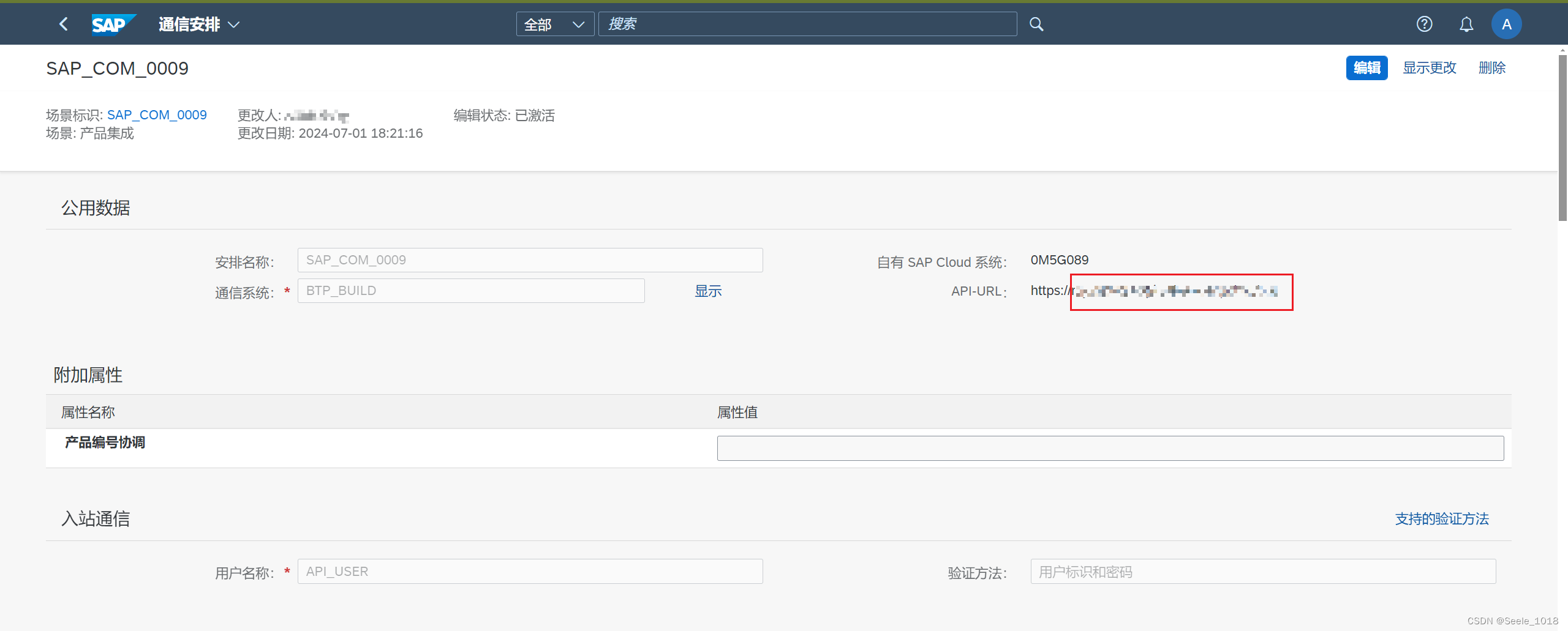Click the 入站通信 section heading
The image size is (1568, 631).
[x=96, y=519]
